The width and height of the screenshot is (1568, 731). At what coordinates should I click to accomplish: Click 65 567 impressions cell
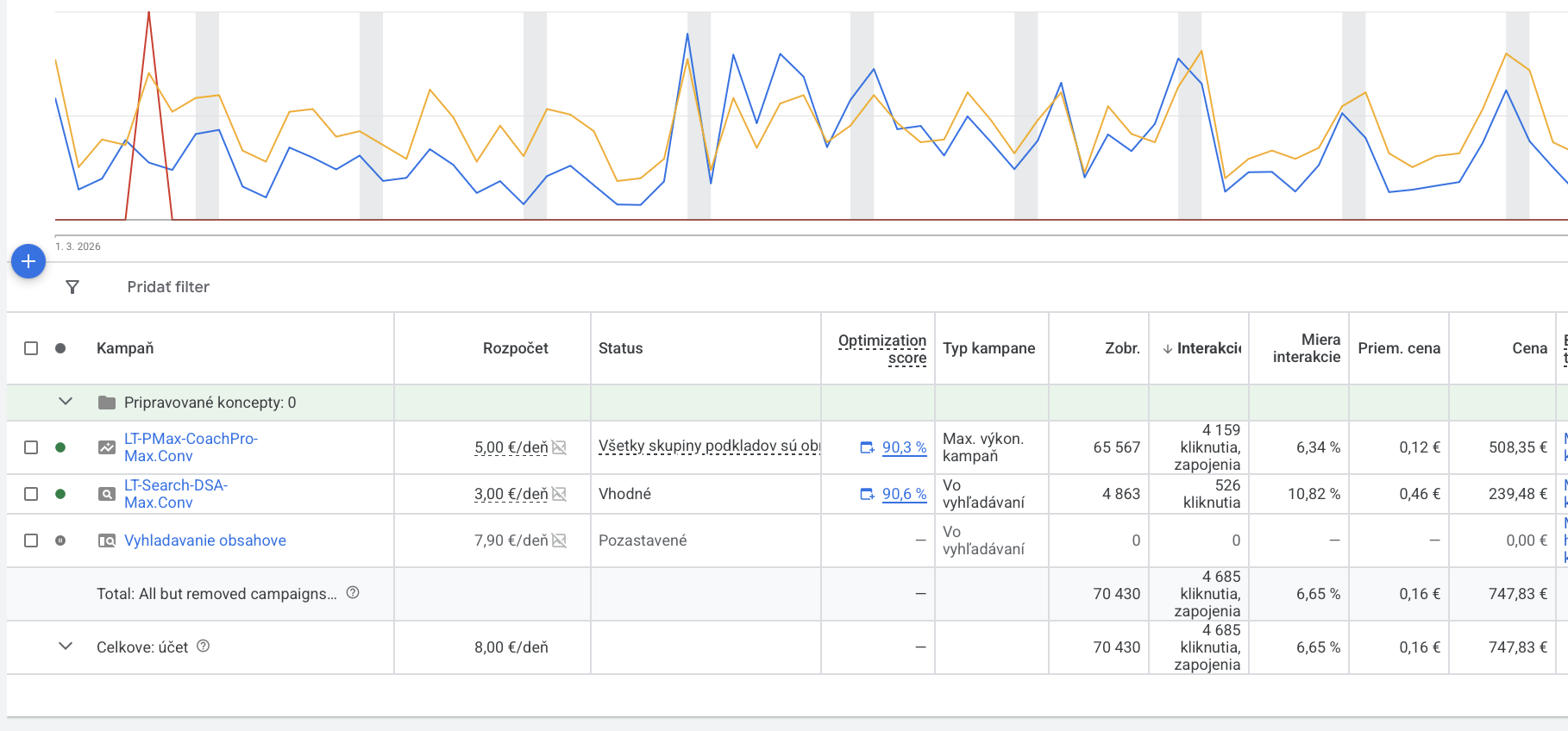coord(1116,447)
